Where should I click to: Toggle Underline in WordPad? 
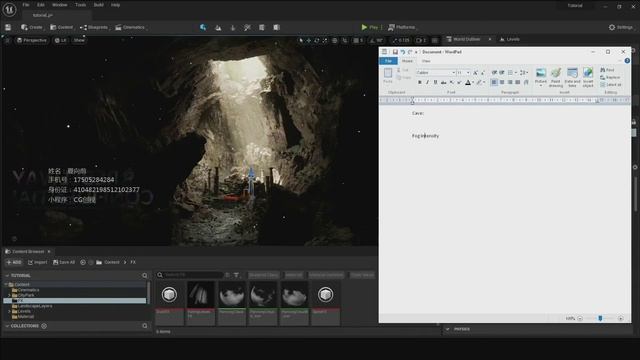click(436, 82)
